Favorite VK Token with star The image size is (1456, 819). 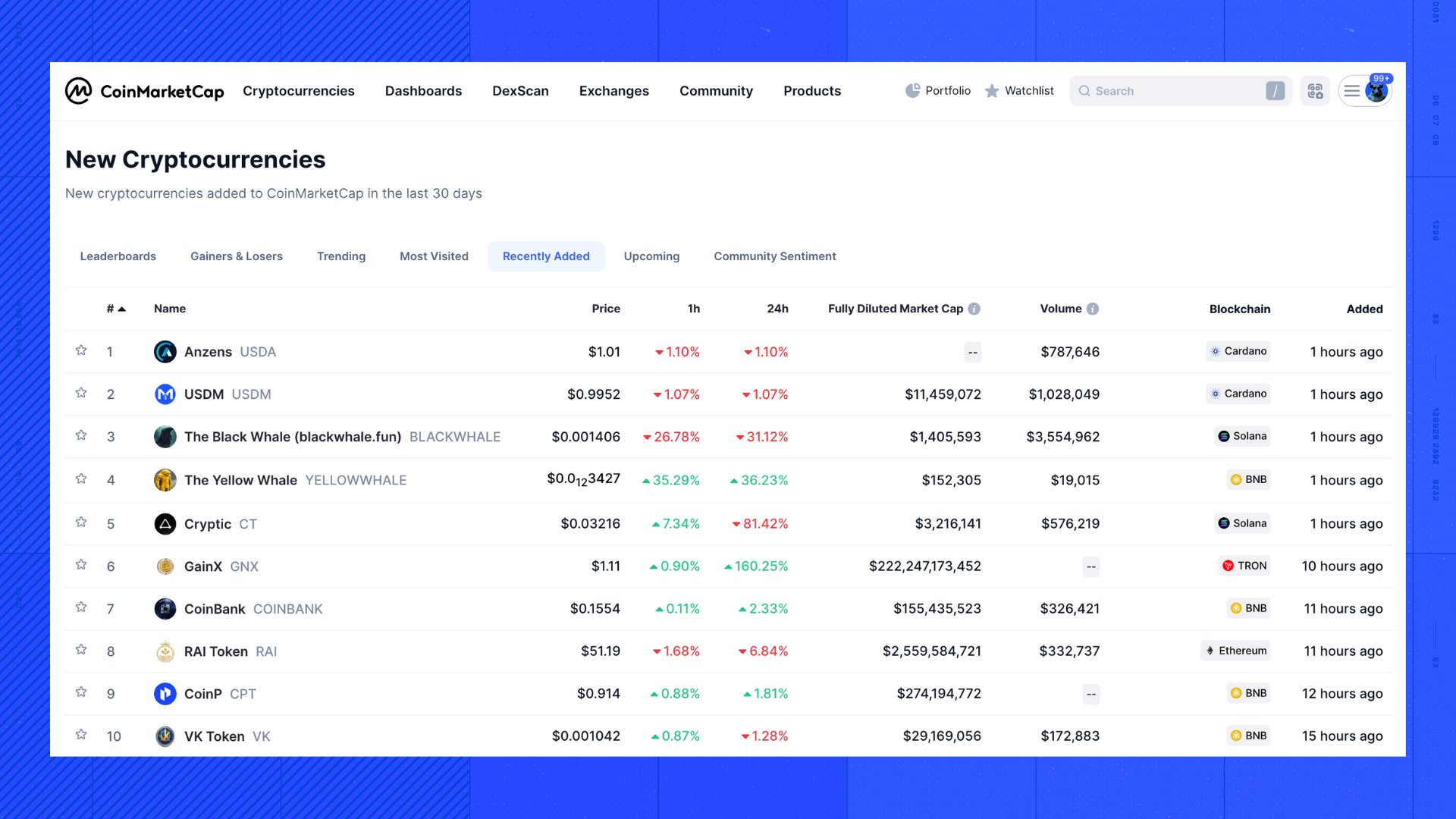(81, 735)
